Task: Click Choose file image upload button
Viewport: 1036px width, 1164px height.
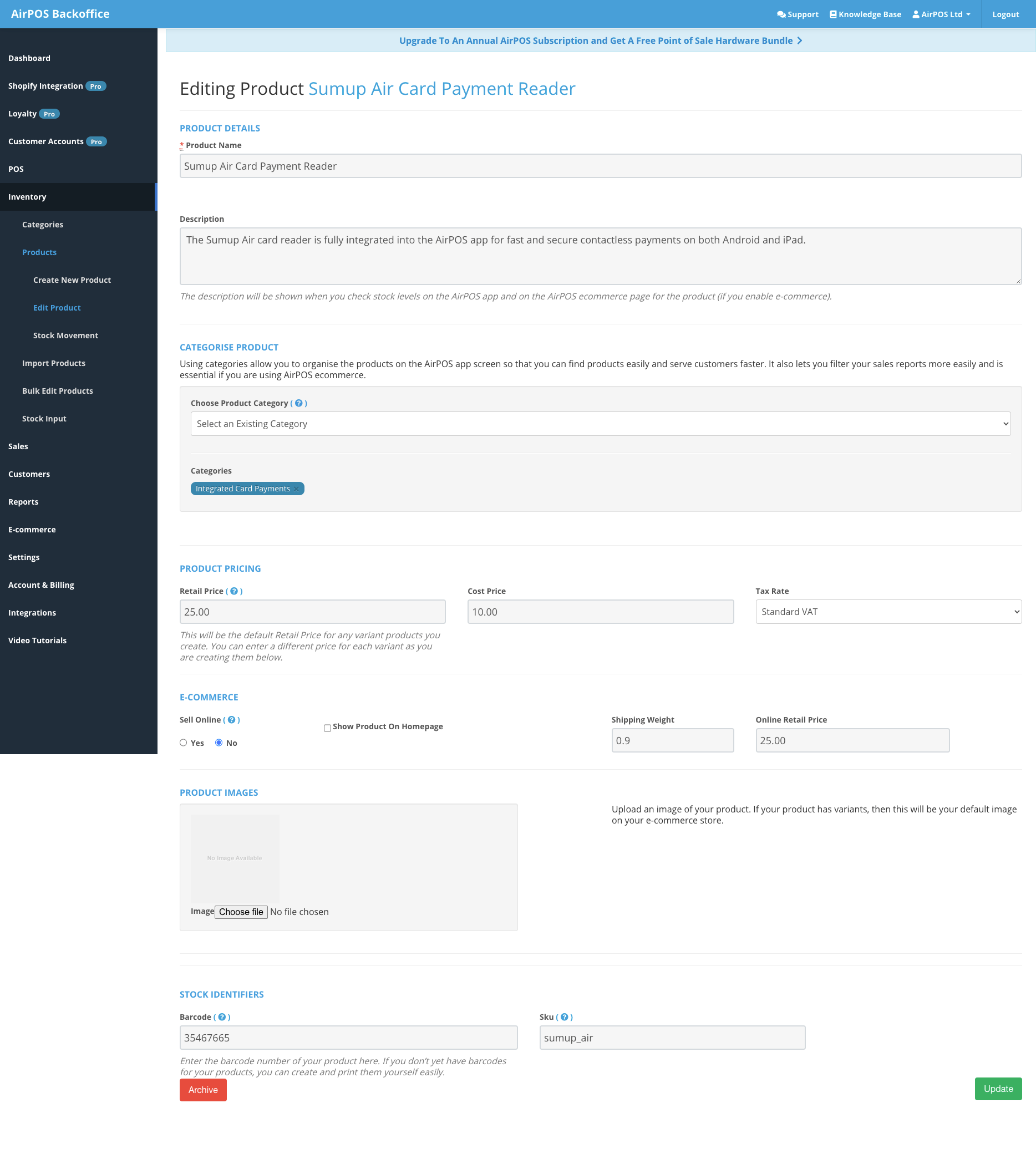Action: click(241, 912)
